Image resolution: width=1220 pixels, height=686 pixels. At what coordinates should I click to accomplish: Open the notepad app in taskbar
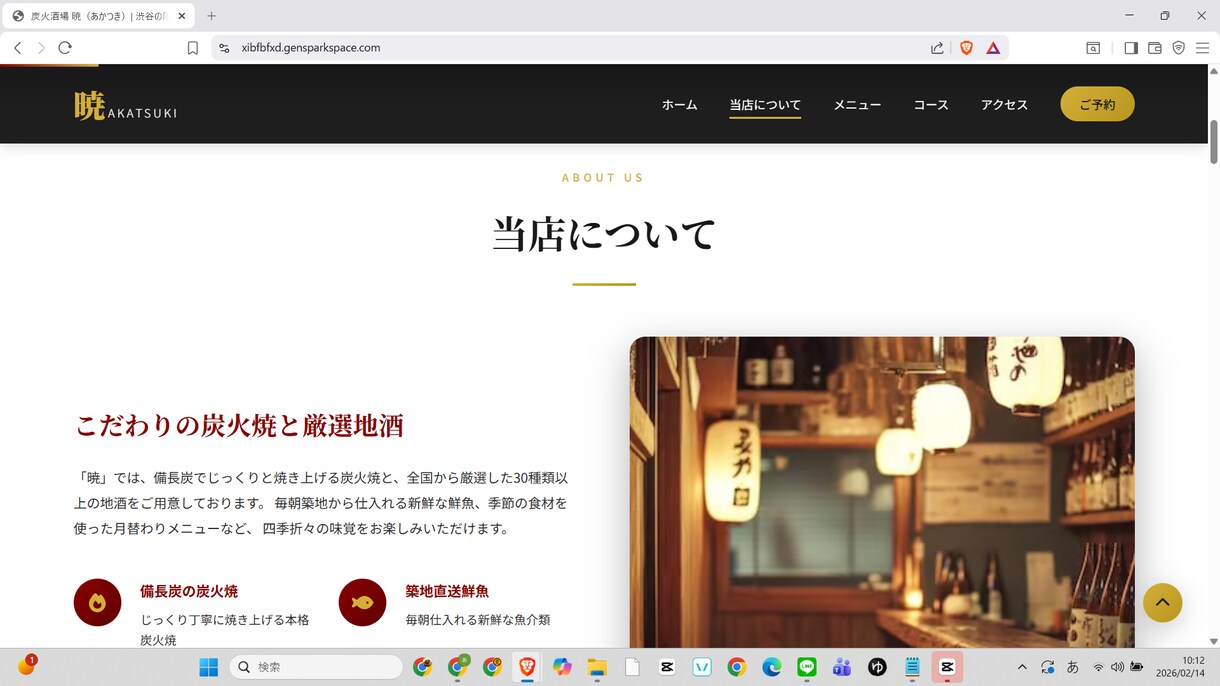[x=912, y=667]
